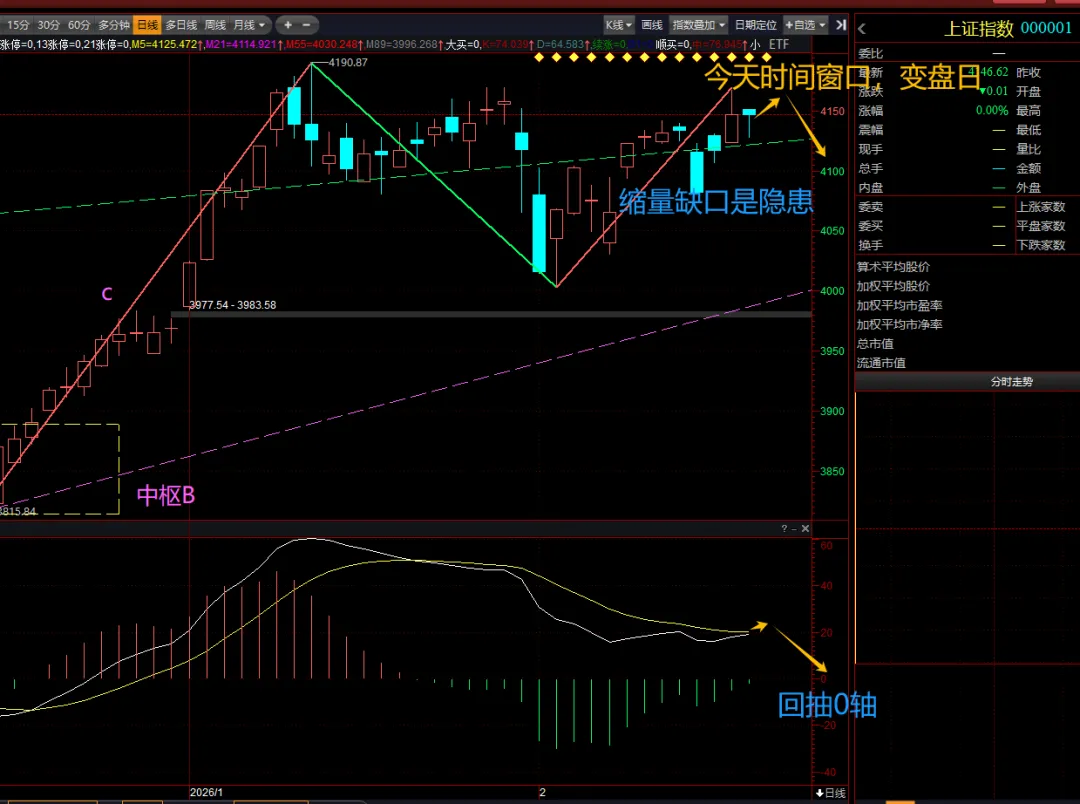The image size is (1080, 804).
Task: Go back using the left chevron
Action: coord(862,29)
